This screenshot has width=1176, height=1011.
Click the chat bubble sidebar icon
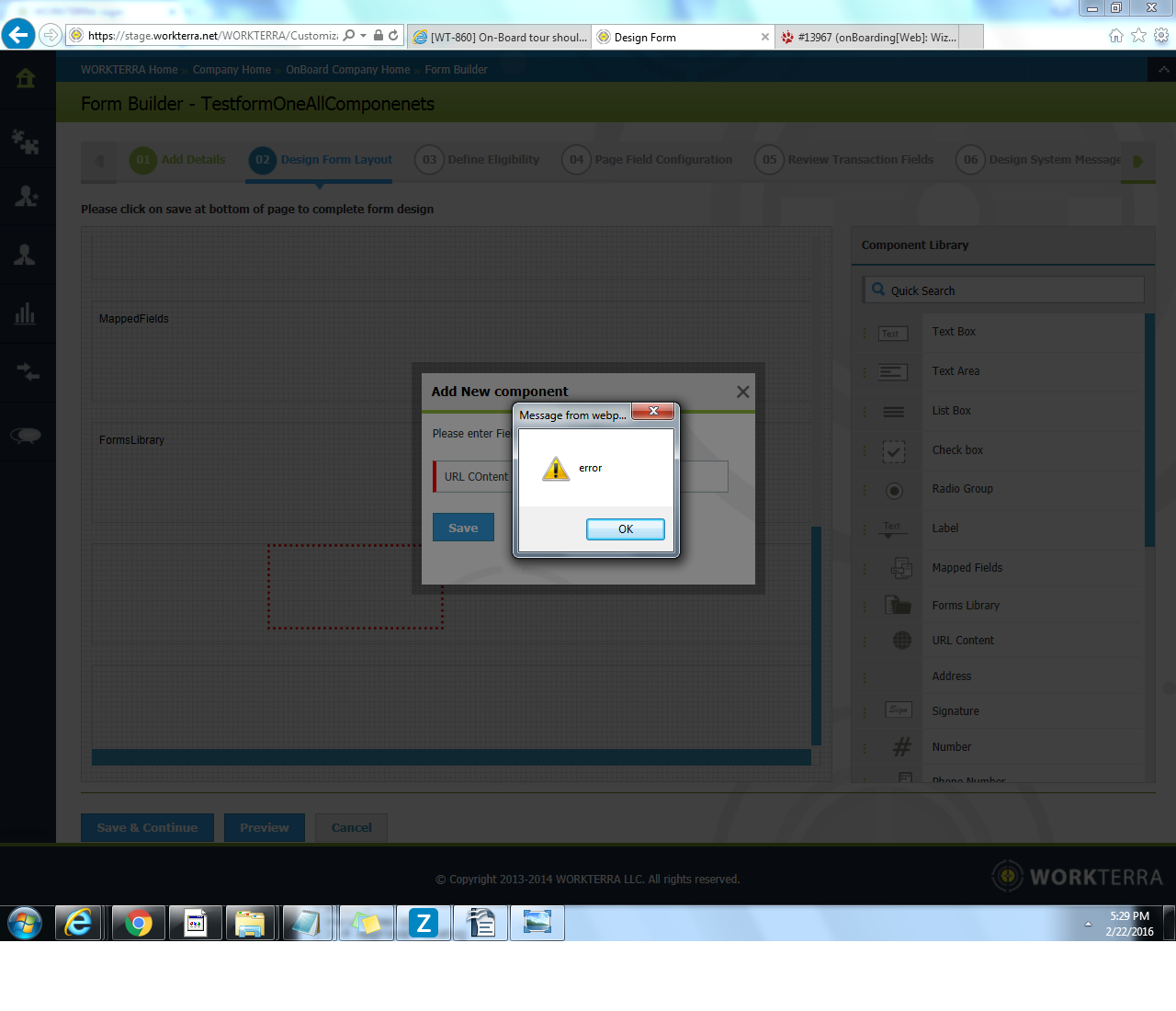pyautogui.click(x=26, y=435)
